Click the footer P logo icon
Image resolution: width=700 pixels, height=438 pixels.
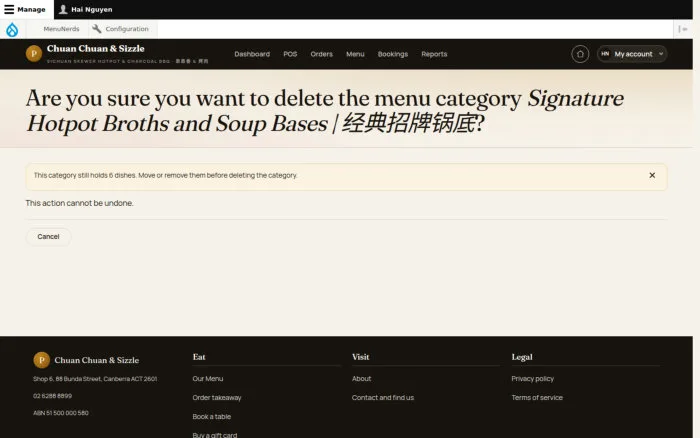(x=42, y=360)
